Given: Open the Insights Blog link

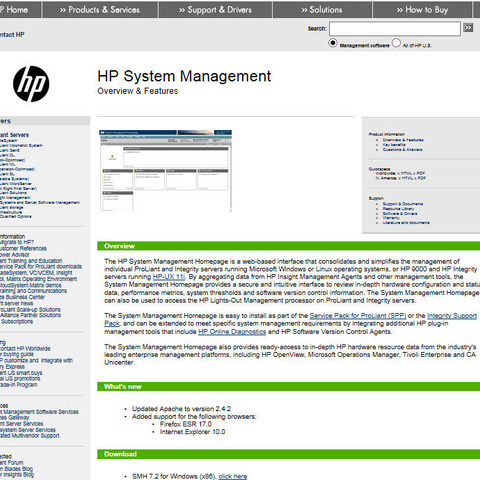Looking at the screenshot, I should point(17,475).
